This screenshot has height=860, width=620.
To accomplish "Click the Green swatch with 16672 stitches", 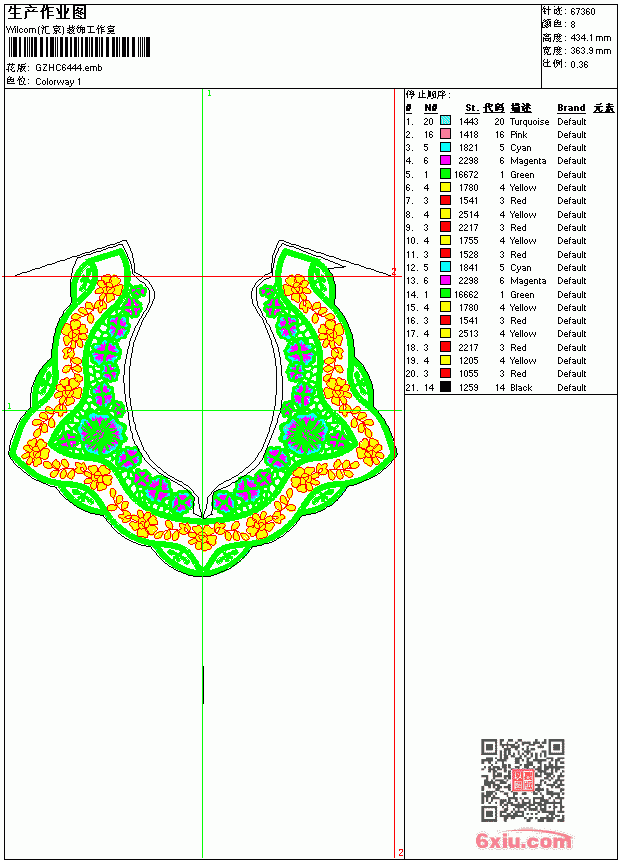I will (x=446, y=174).
